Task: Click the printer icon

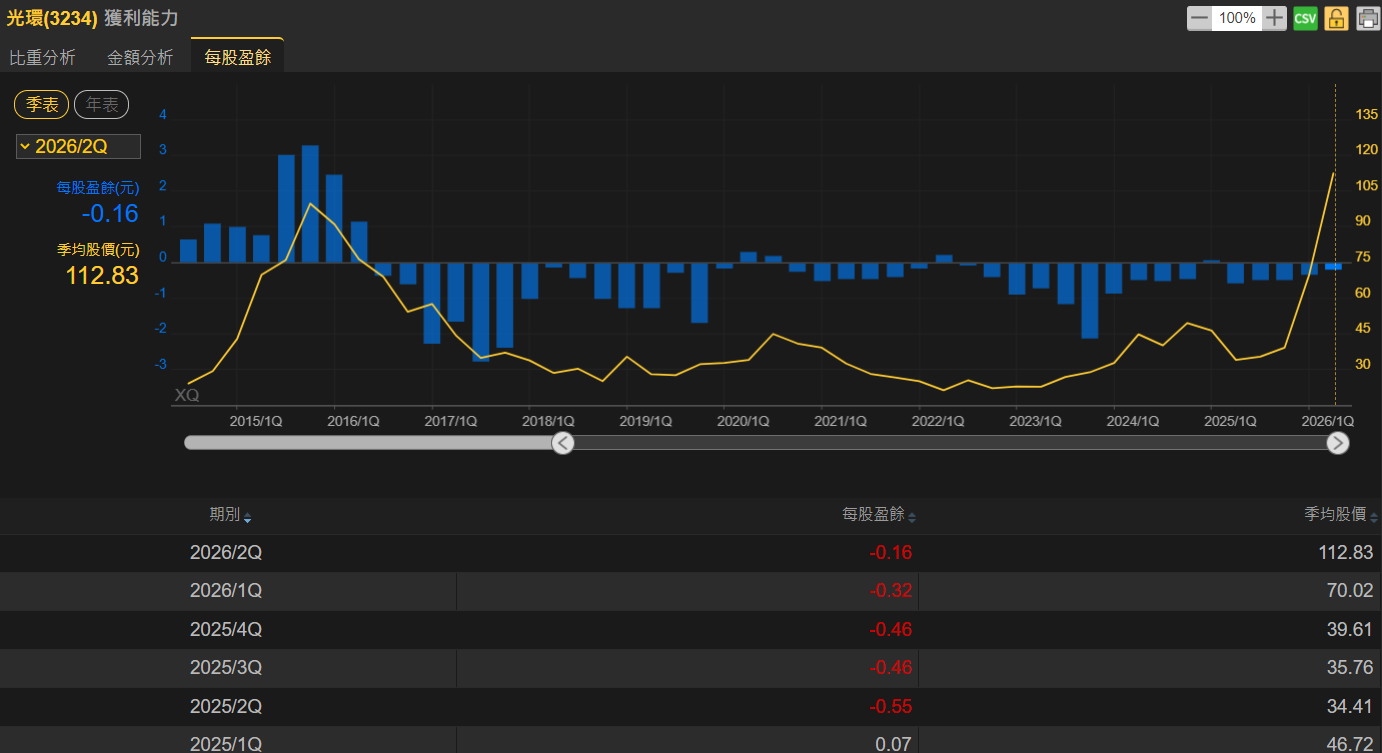Action: (x=1367, y=18)
